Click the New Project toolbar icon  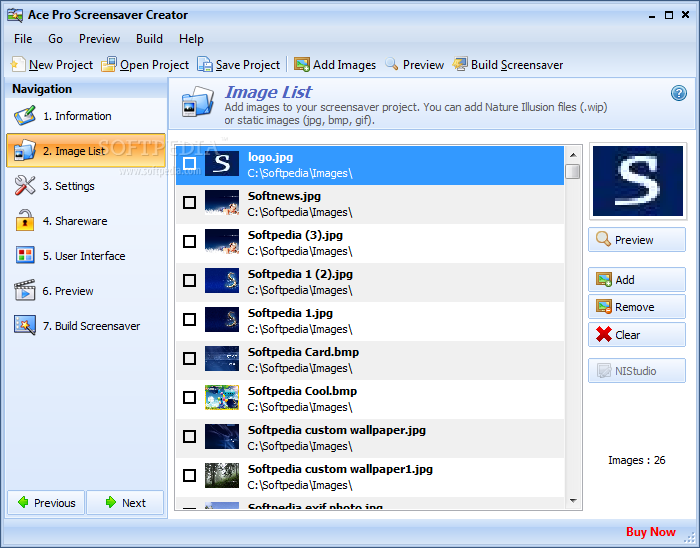pyautogui.click(x=18, y=65)
